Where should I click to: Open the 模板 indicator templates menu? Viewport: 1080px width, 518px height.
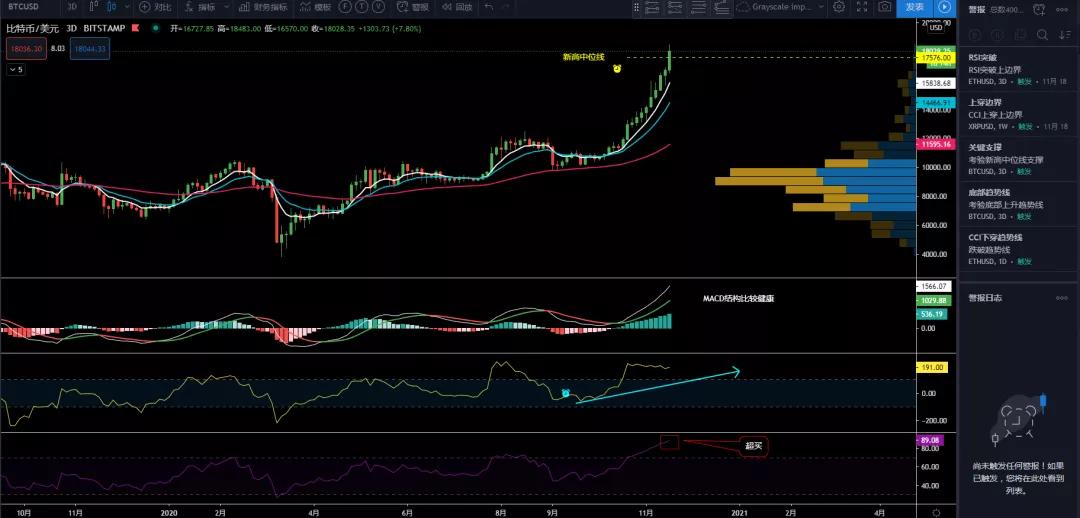pos(315,7)
